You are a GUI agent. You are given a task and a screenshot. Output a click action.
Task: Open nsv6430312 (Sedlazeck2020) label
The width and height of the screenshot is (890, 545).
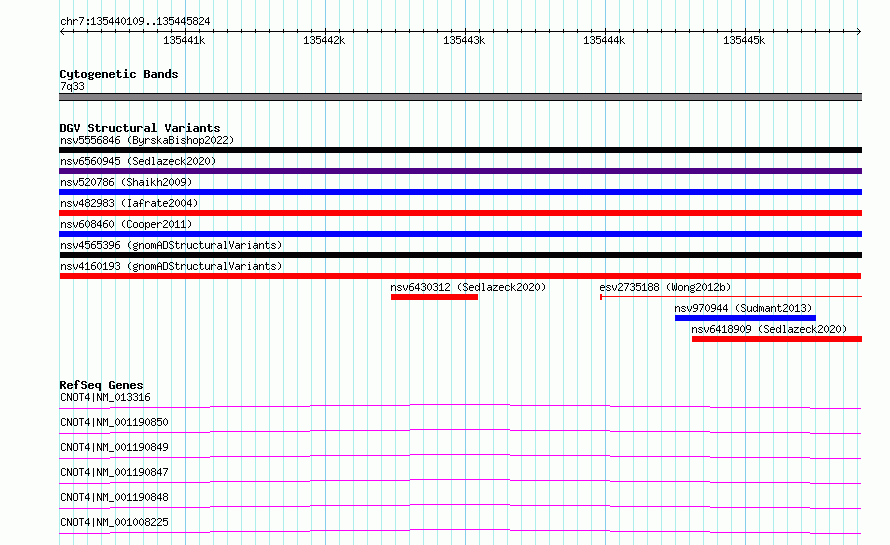[468, 287]
